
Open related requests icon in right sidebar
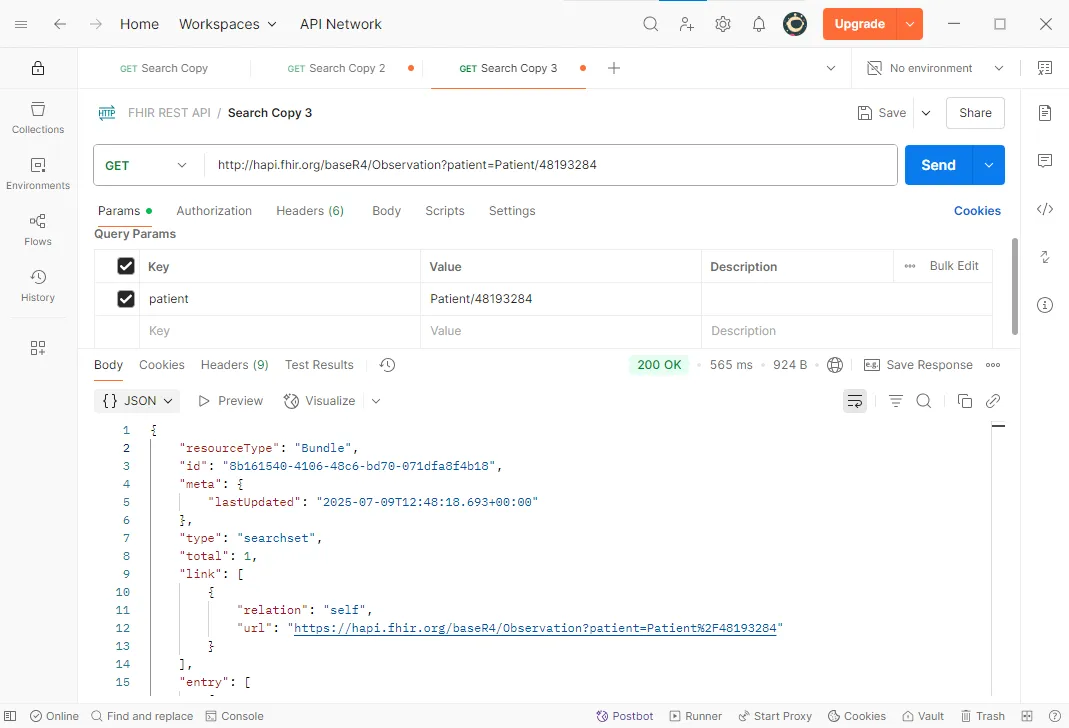click(1045, 257)
